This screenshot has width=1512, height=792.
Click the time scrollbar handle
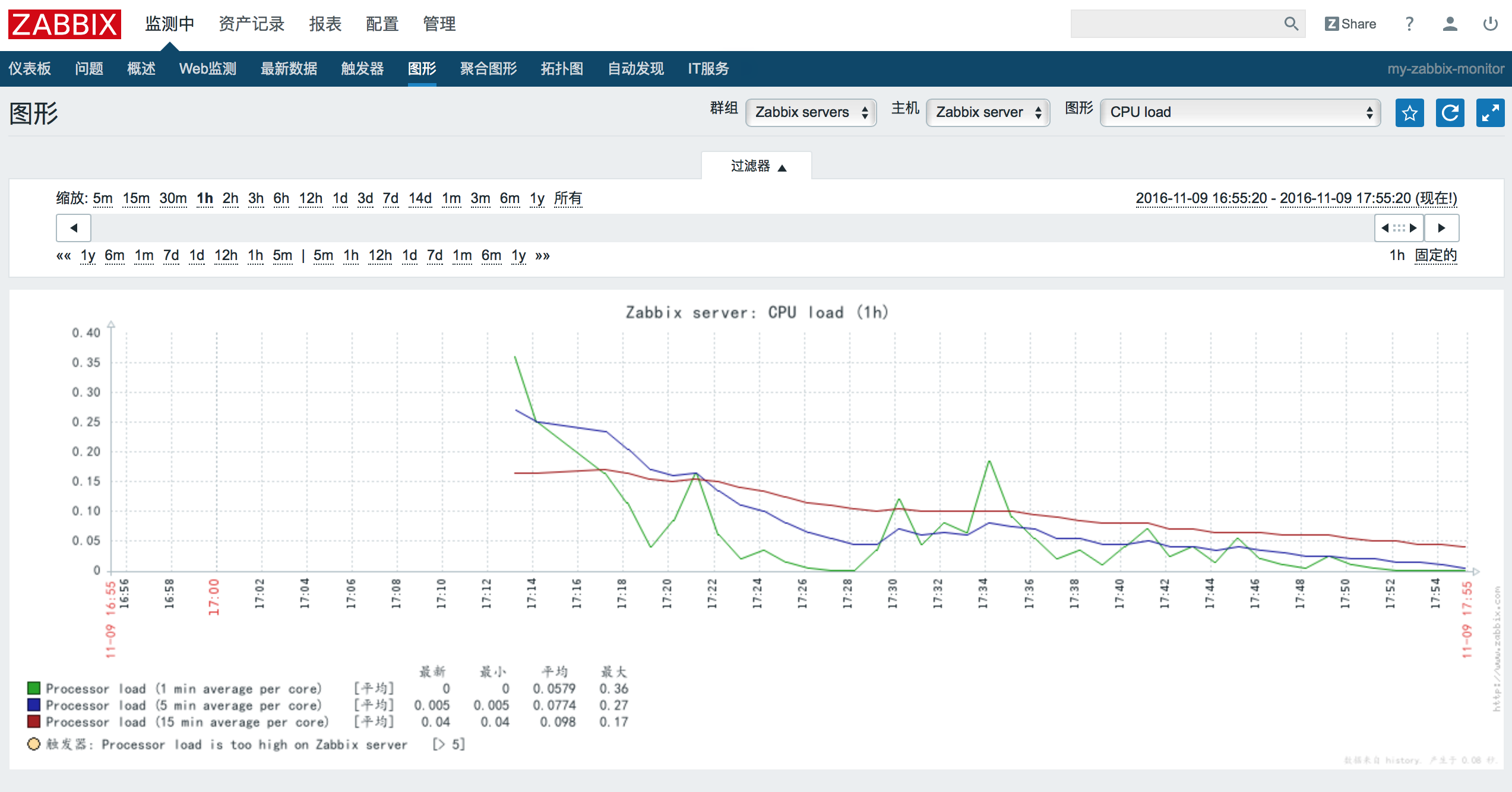[x=1399, y=228]
